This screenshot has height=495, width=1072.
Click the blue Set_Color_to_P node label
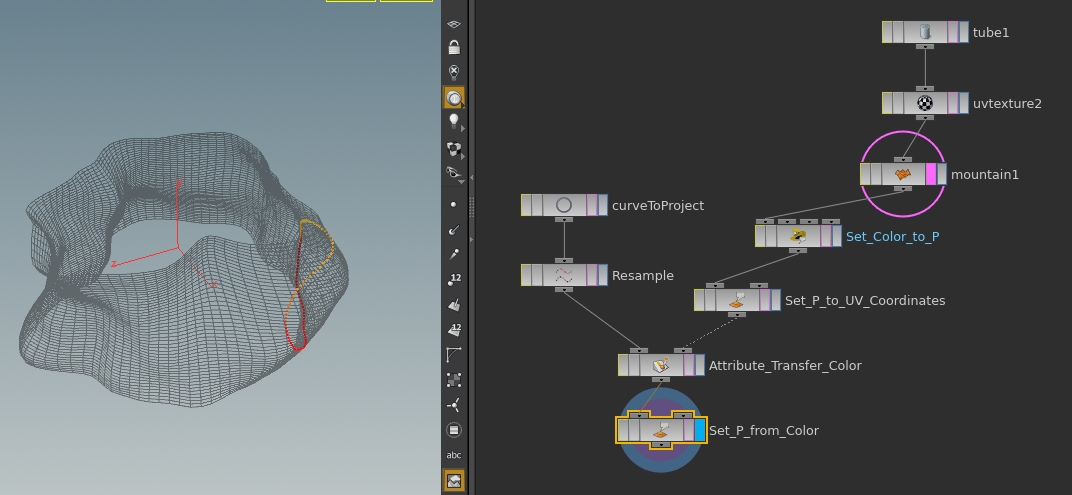(x=893, y=237)
